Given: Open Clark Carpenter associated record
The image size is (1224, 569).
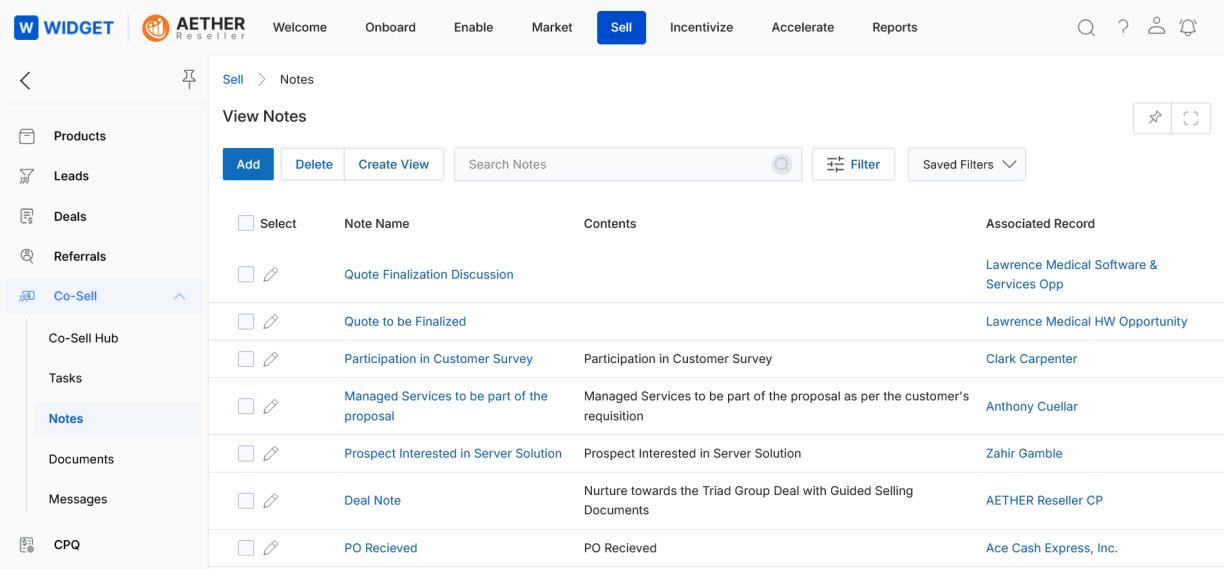Looking at the screenshot, I should 1031,359.
